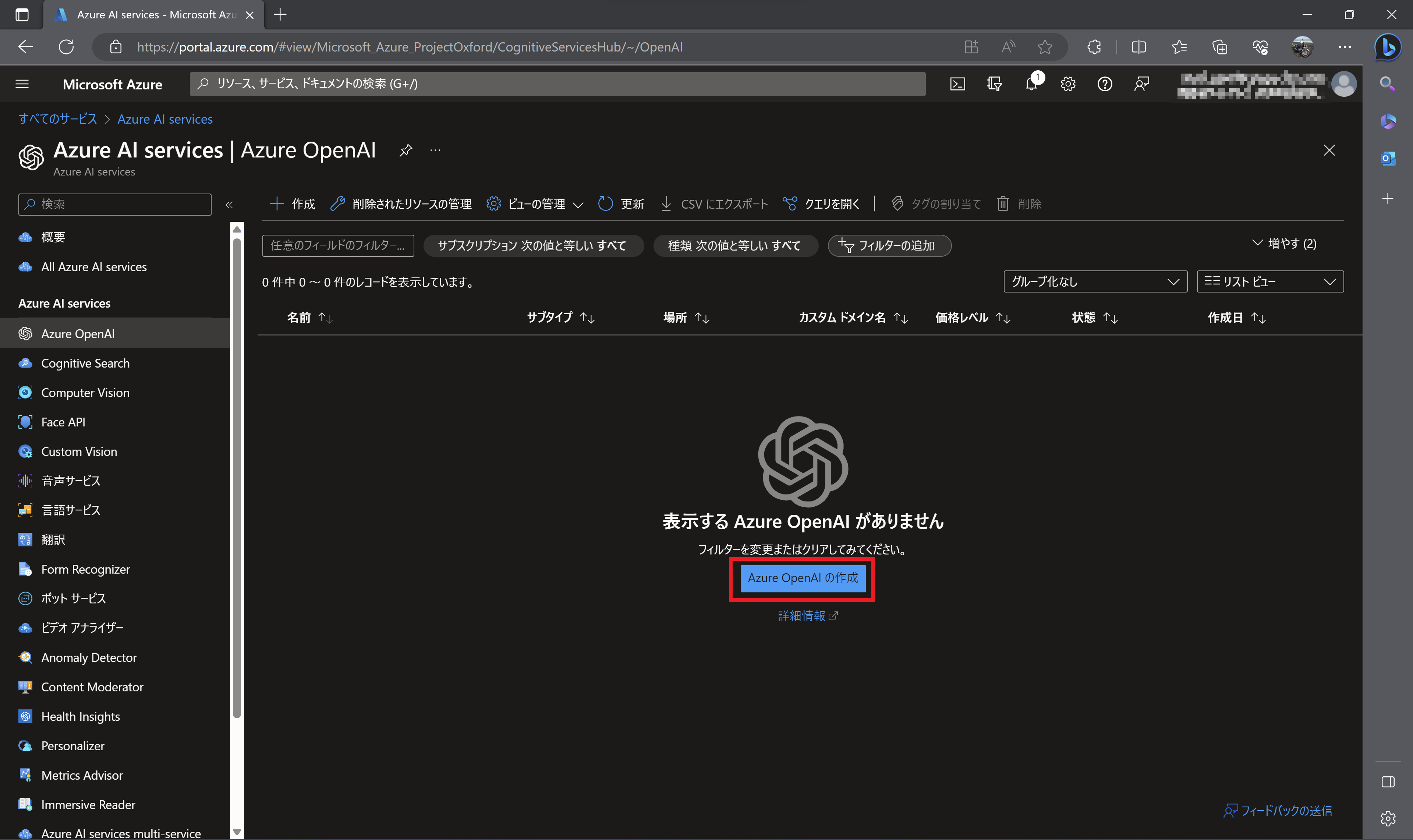The width and height of the screenshot is (1413, 840).
Task: Open the more options ellipsis beside title
Action: tap(435, 150)
